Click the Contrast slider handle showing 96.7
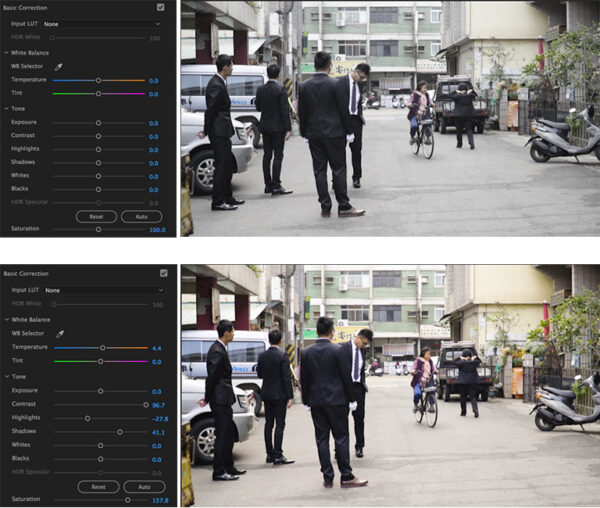The height and width of the screenshot is (508, 600). (x=146, y=405)
